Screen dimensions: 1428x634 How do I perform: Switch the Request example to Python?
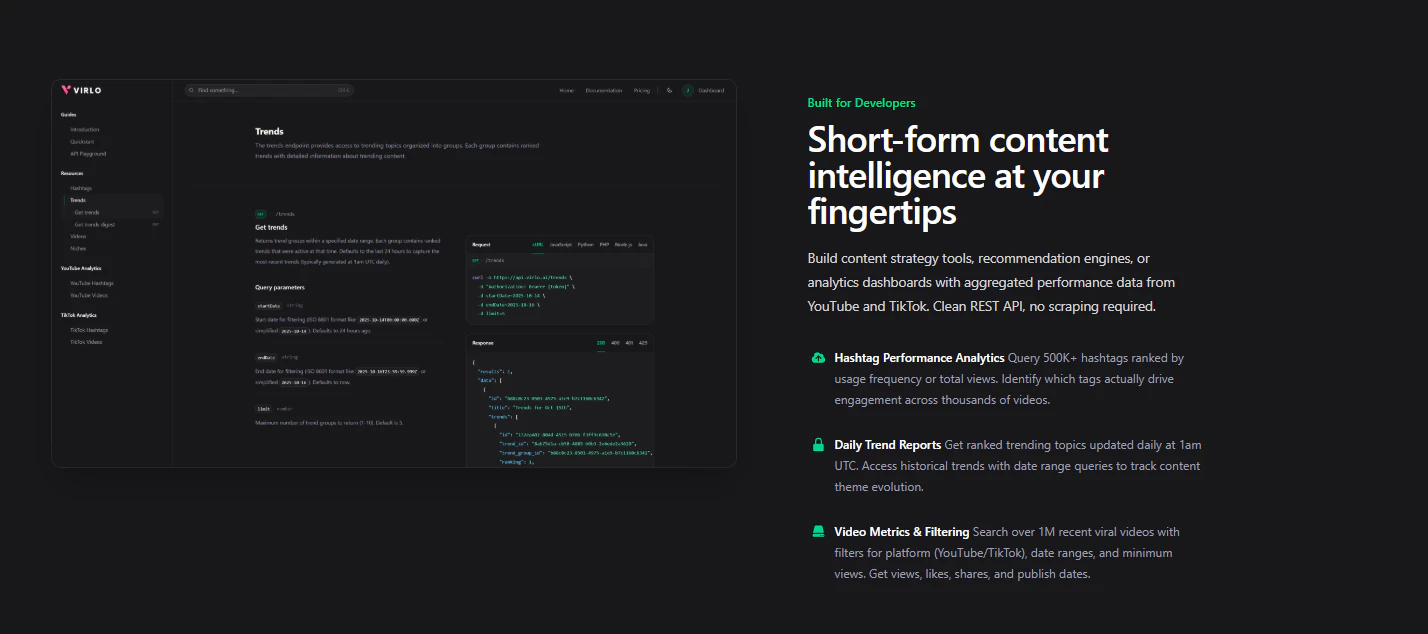coord(586,244)
